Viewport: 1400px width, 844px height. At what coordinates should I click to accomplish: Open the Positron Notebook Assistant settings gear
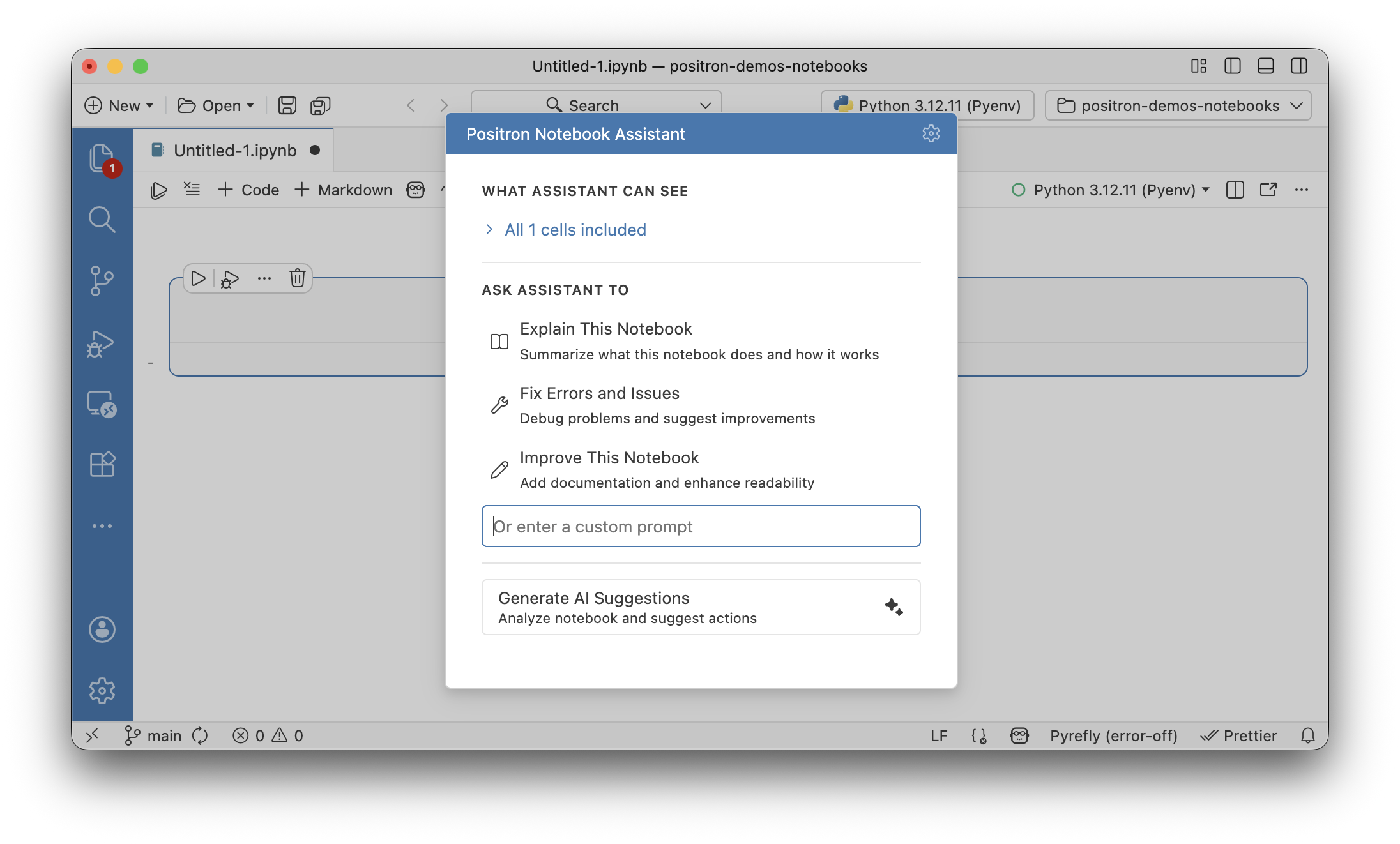coord(931,133)
